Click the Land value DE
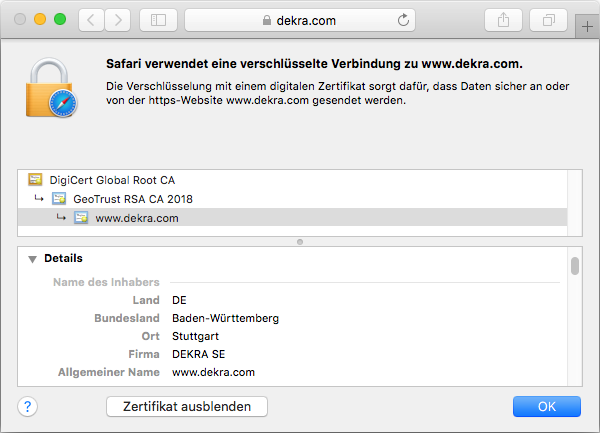The image size is (600, 433). (179, 300)
